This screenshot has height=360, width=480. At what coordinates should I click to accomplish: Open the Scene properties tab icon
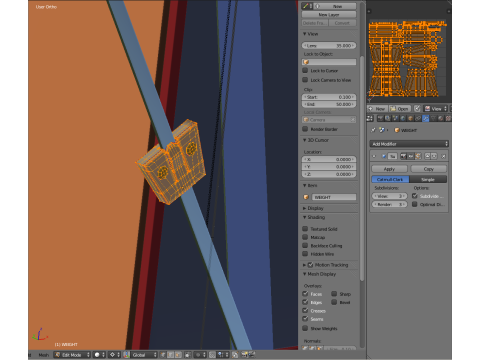point(395,118)
